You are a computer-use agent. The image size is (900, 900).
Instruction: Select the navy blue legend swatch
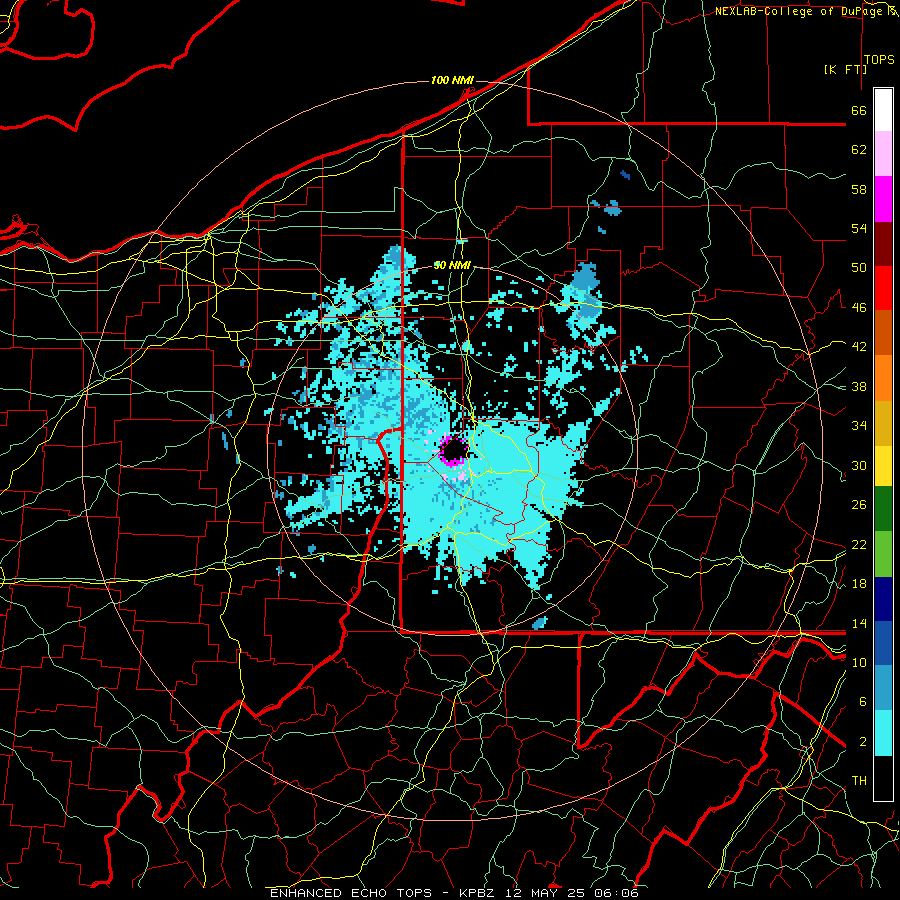pos(883,599)
